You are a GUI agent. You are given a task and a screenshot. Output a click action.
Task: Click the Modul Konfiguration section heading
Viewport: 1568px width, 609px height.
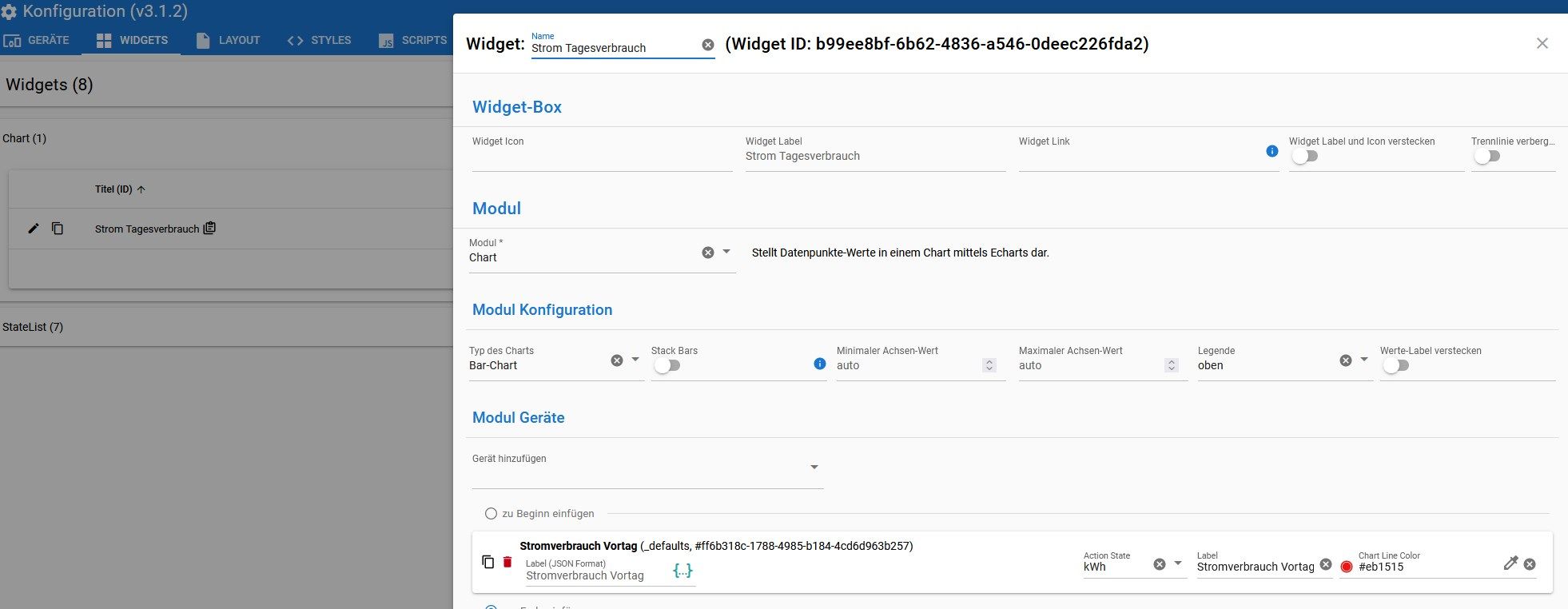point(543,309)
